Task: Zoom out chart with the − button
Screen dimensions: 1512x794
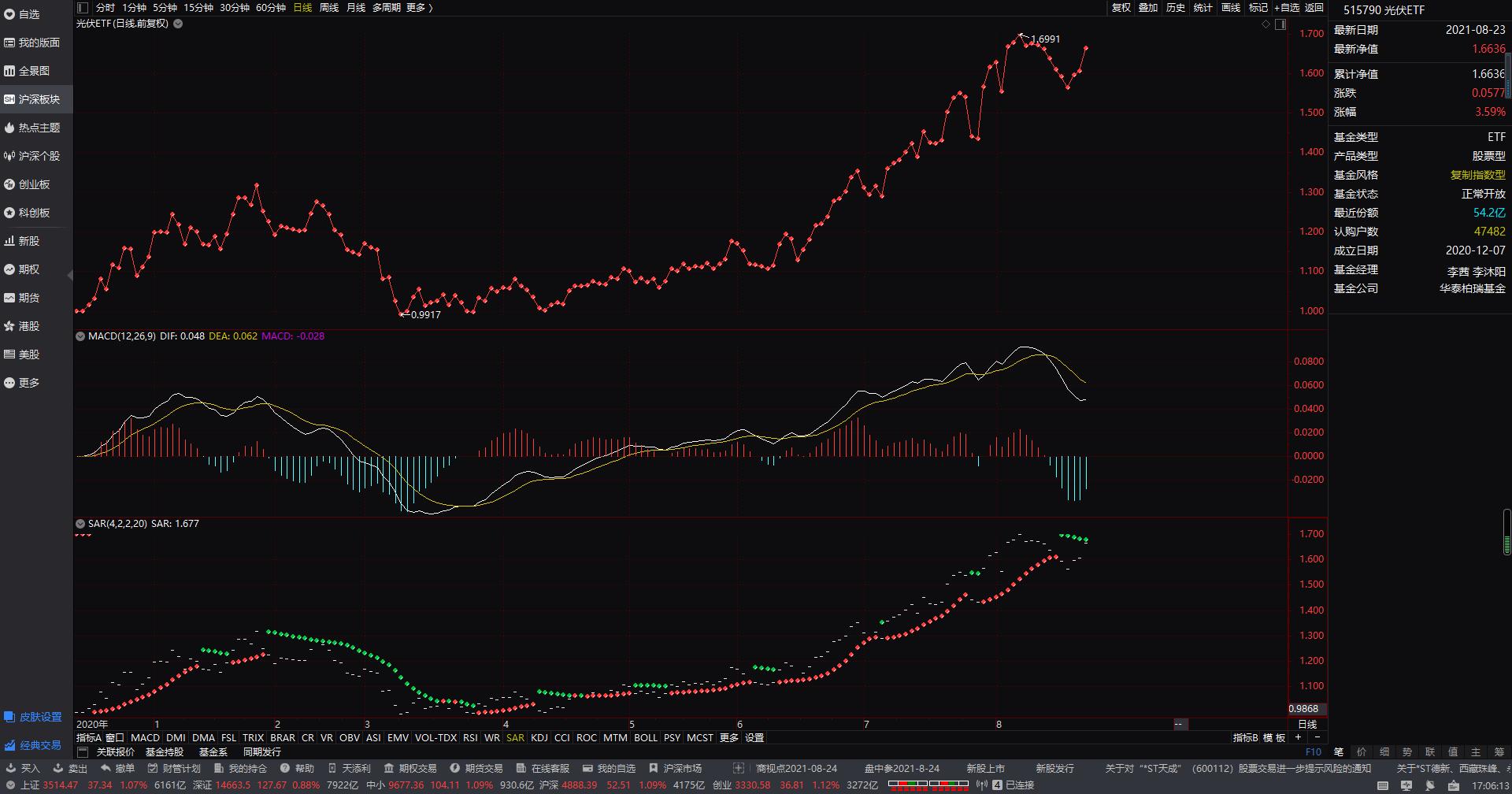Action: point(1317,738)
